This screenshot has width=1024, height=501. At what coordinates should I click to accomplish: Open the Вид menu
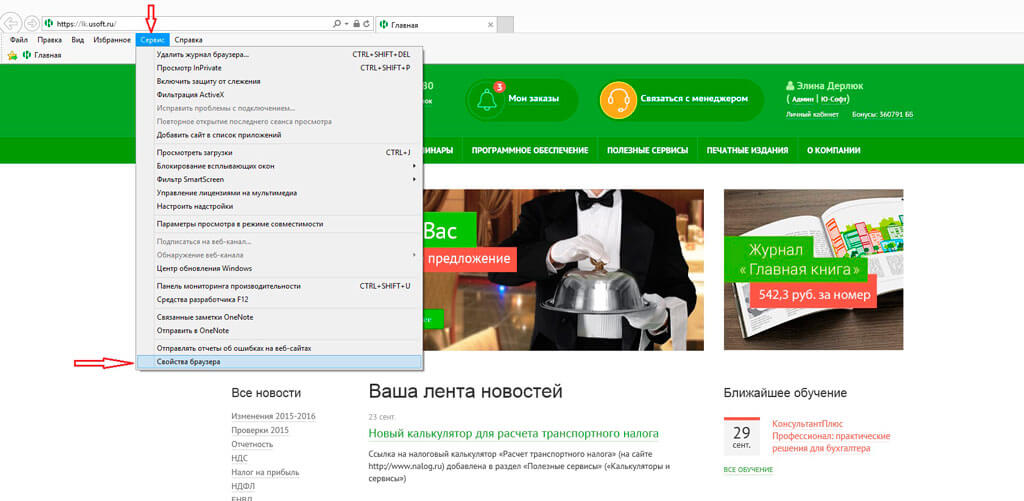tap(78, 40)
